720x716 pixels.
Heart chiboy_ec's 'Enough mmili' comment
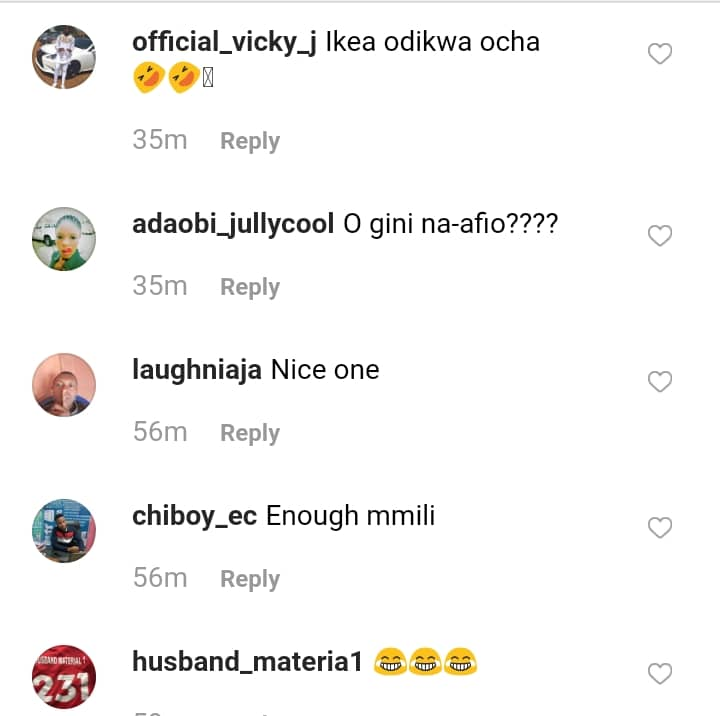point(660,528)
